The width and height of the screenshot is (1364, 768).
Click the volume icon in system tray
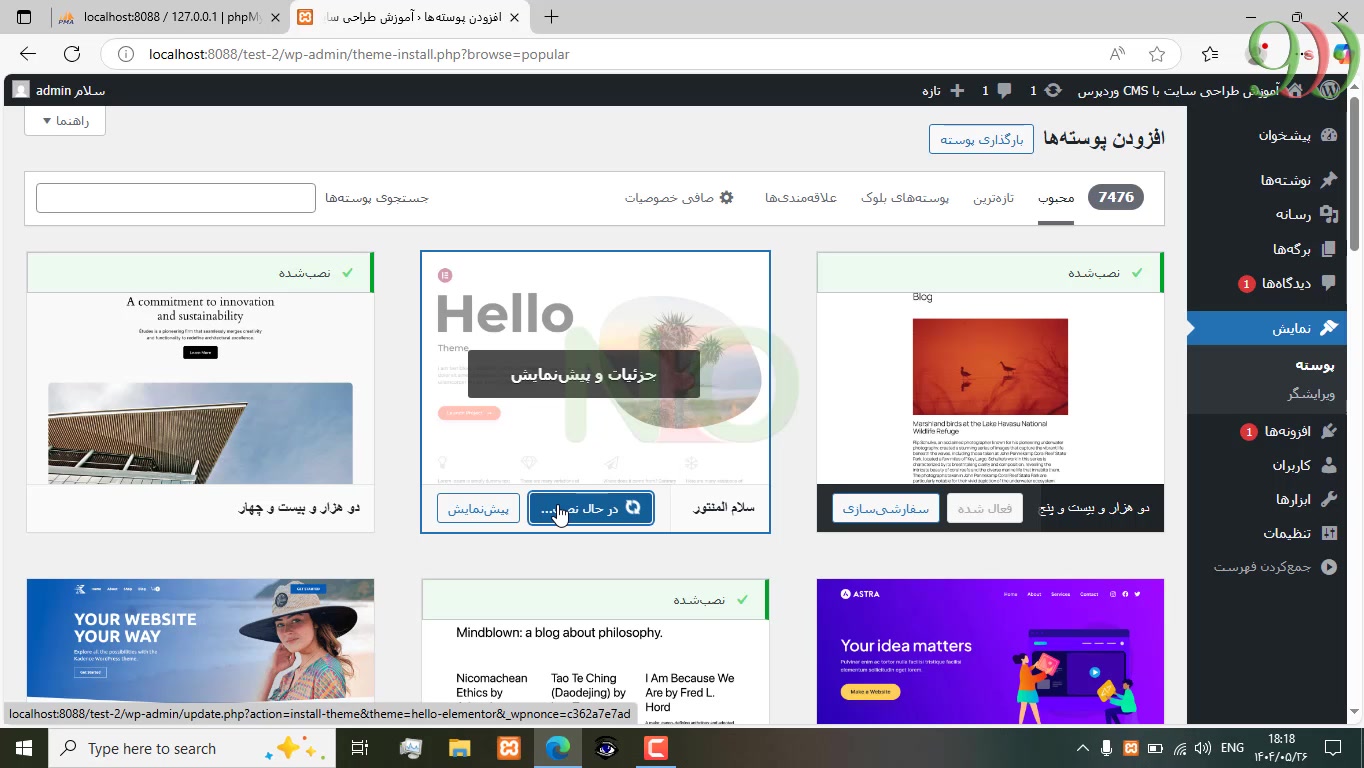pyautogui.click(x=1203, y=748)
